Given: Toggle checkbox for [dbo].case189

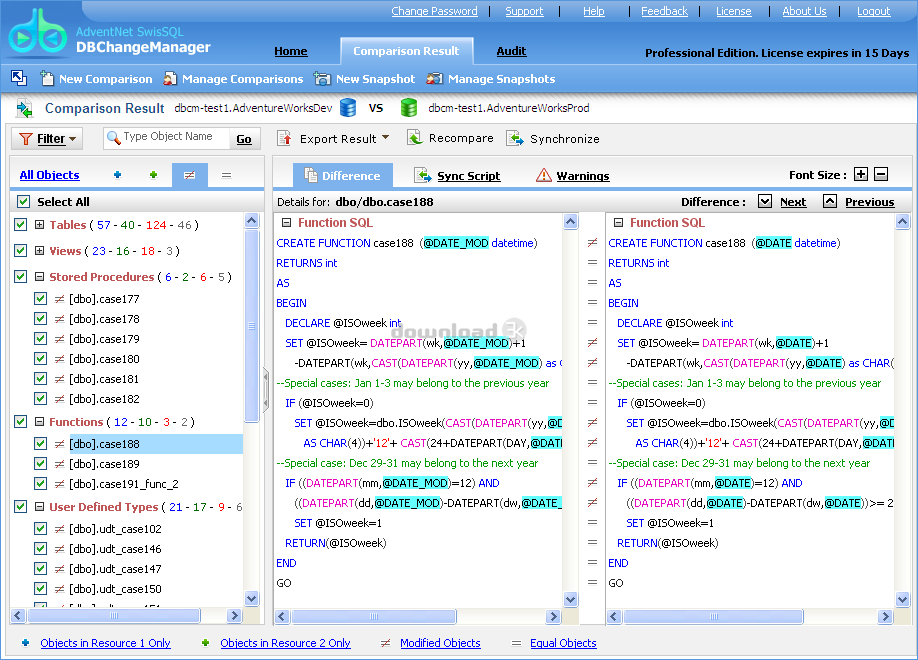Looking at the screenshot, I should (x=40, y=464).
